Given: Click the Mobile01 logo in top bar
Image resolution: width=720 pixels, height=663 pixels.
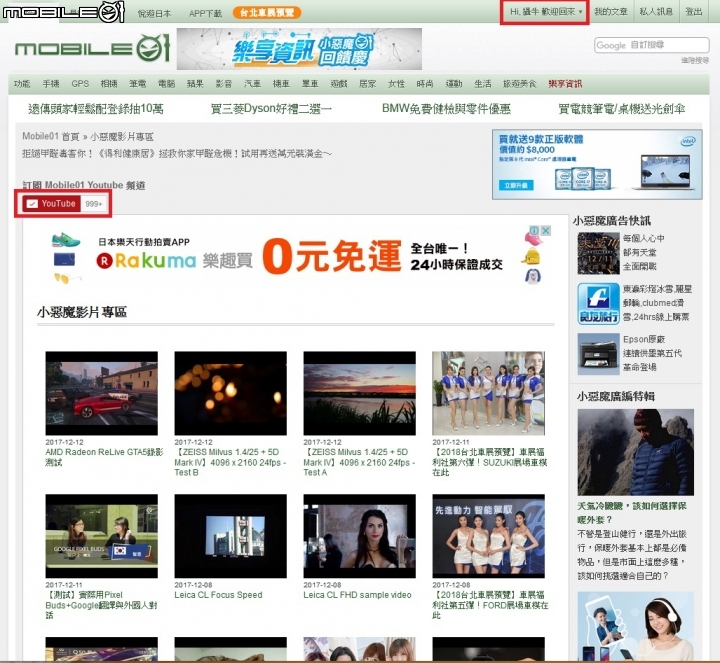Looking at the screenshot, I should coord(63,11).
